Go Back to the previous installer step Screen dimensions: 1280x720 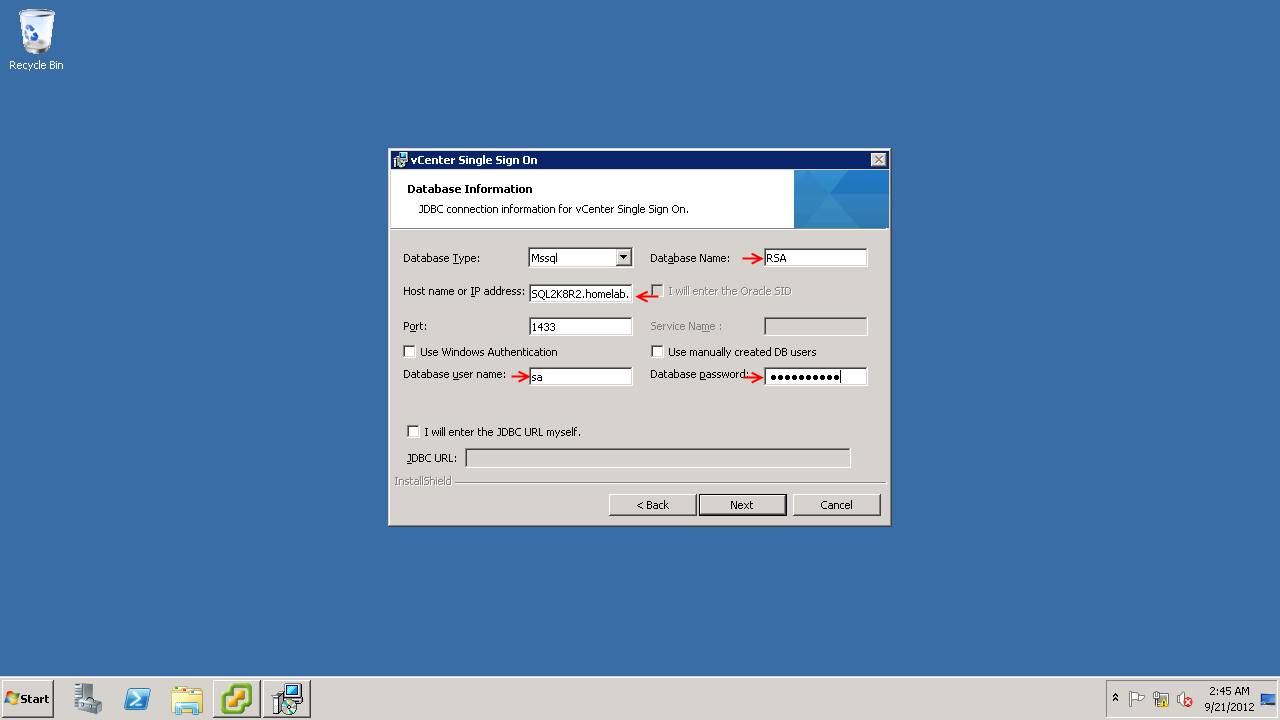pos(652,505)
